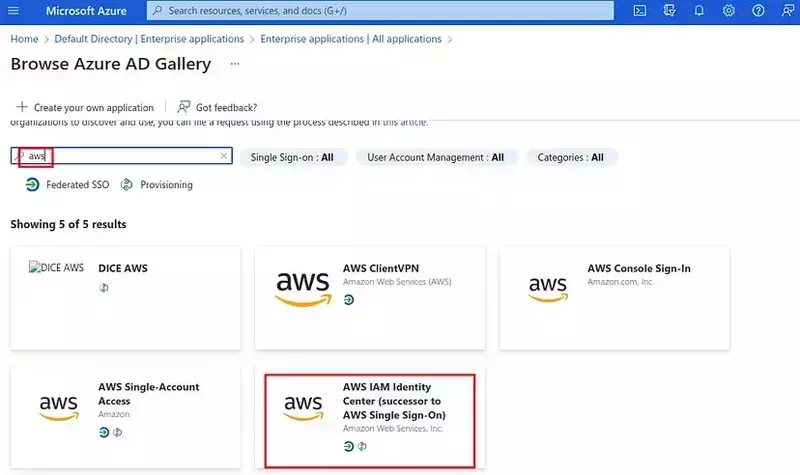The image size is (800, 475).
Task: Launch Cloud Shell from the top bar
Action: coord(640,11)
